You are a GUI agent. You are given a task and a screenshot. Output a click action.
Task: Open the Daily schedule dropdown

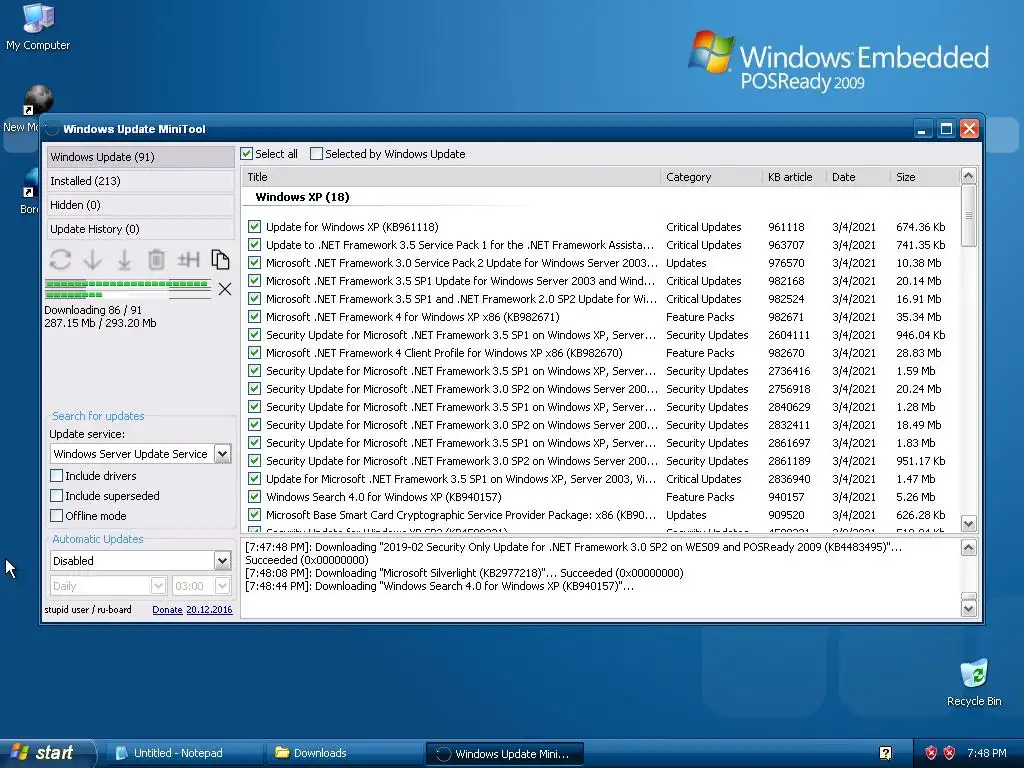click(158, 586)
